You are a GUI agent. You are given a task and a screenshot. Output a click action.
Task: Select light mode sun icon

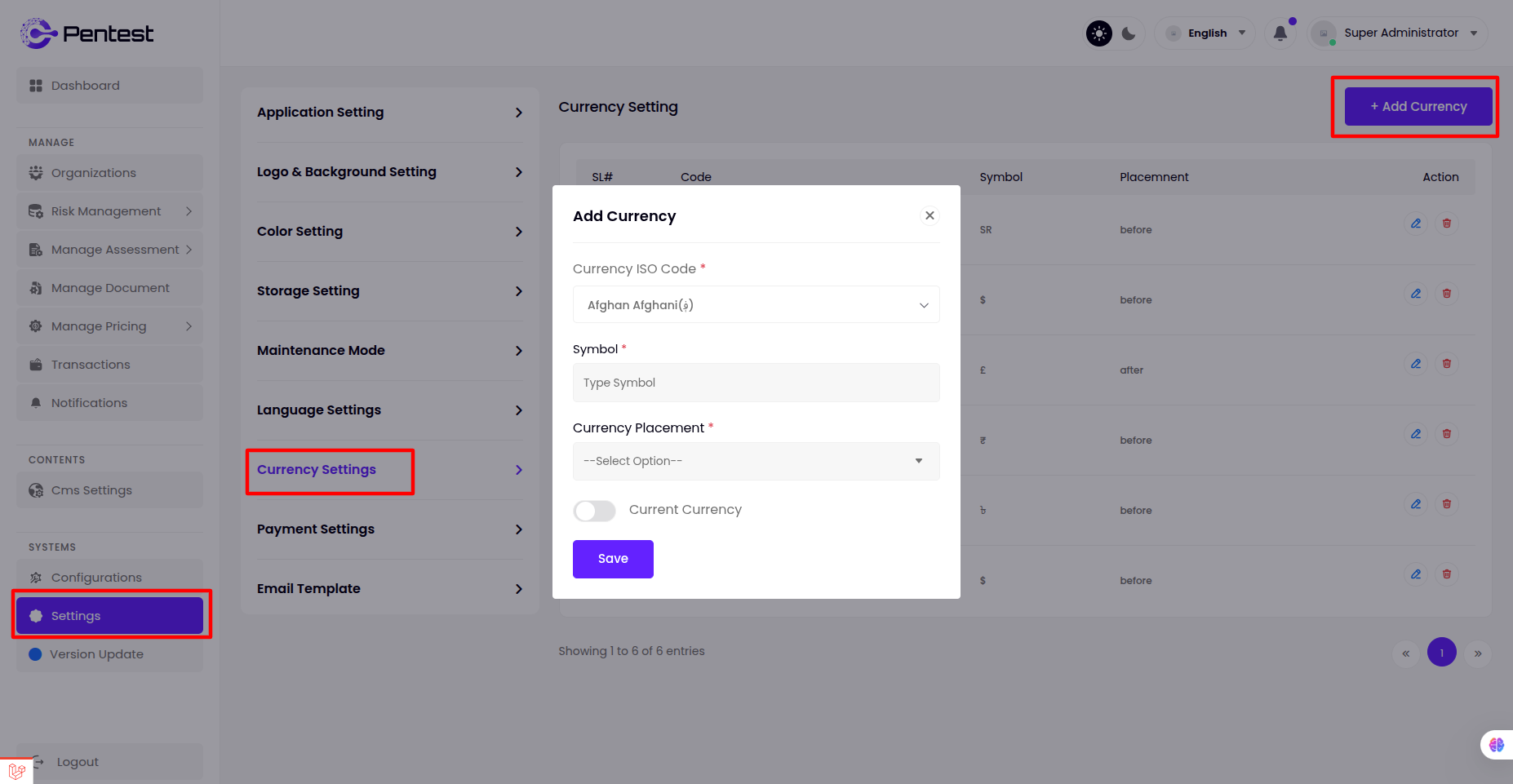pos(1099,33)
